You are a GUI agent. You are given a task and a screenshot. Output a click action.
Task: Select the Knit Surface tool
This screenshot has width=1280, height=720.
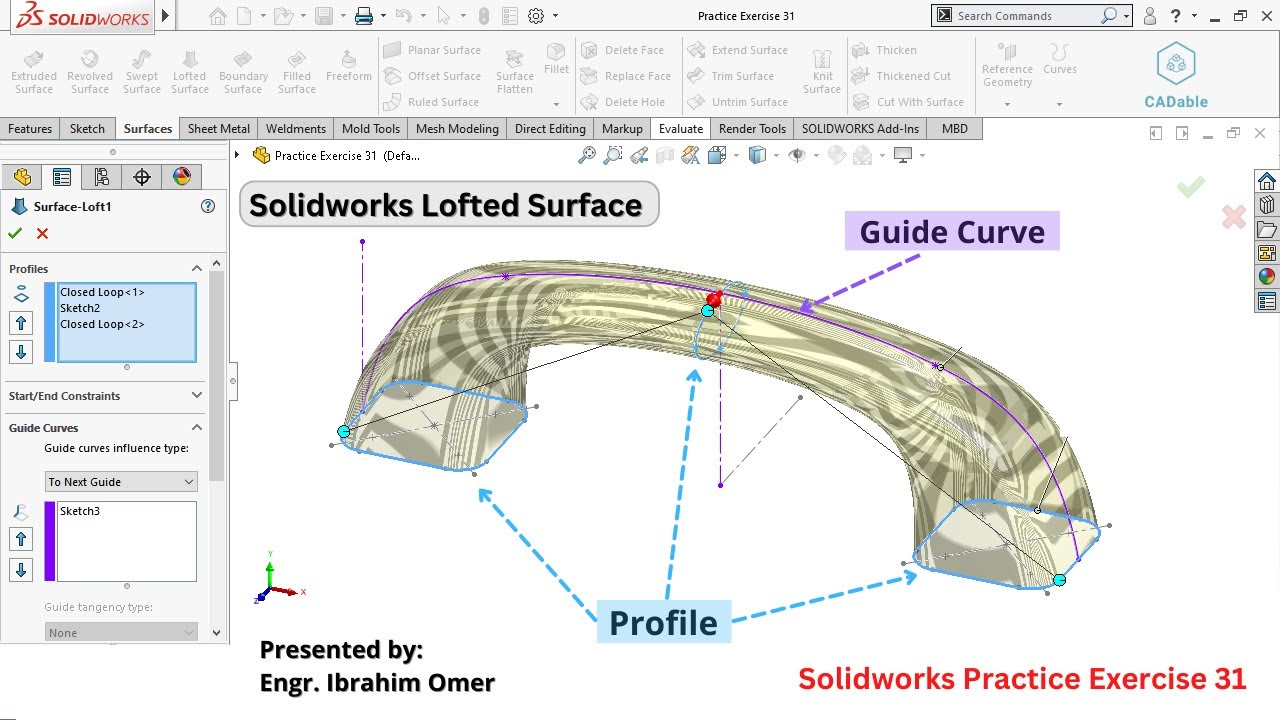[822, 71]
